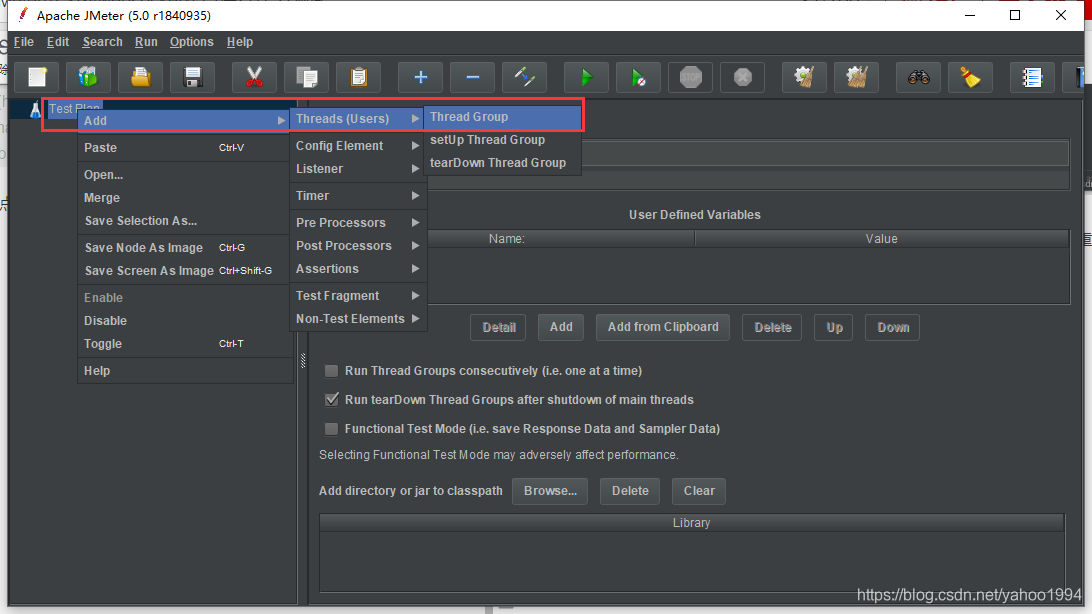Image resolution: width=1092 pixels, height=614 pixels.
Task: Expand the Threads (Users) submenu
Action: tap(357, 118)
